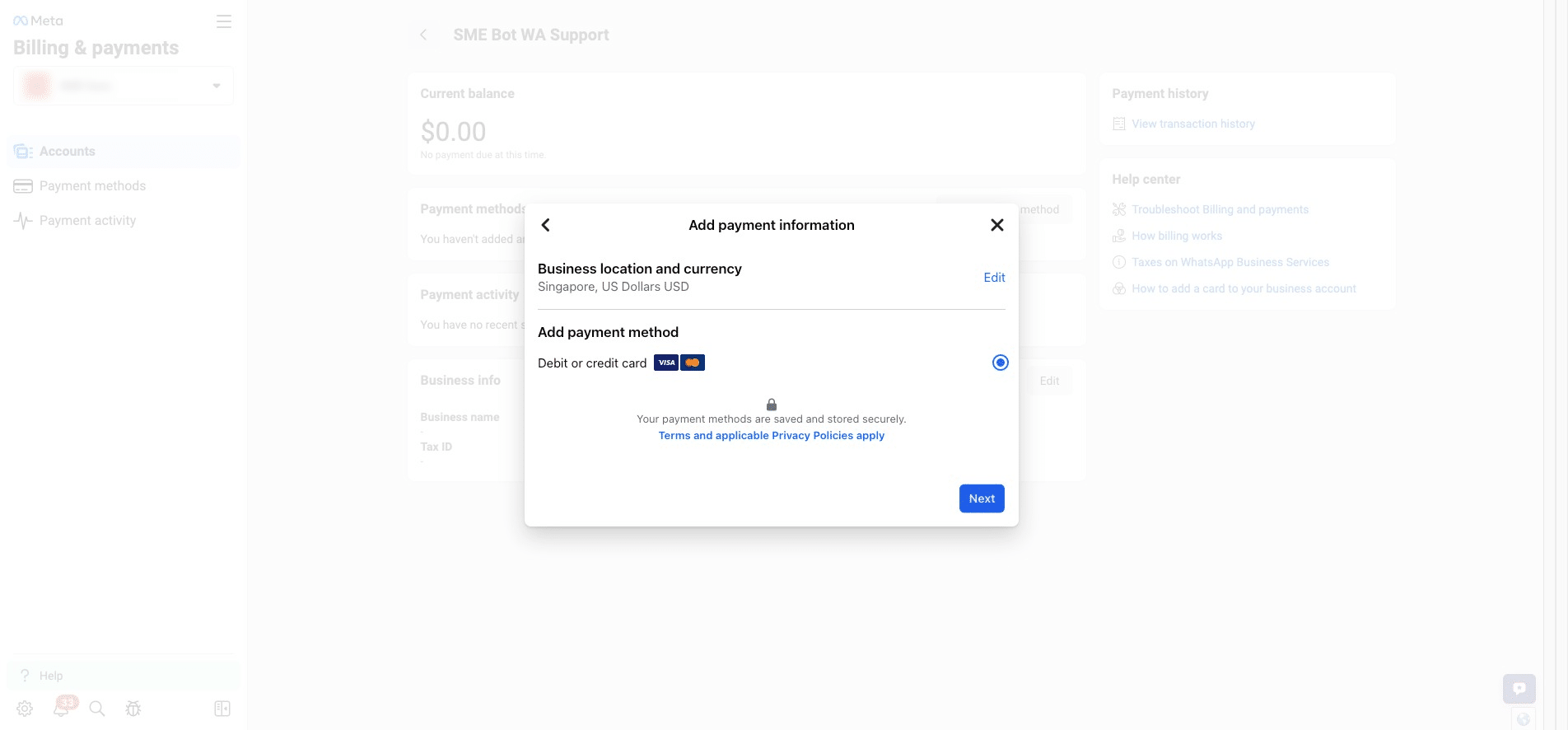Open Payment activity in sidebar
The image size is (1568, 730).
[124, 221]
